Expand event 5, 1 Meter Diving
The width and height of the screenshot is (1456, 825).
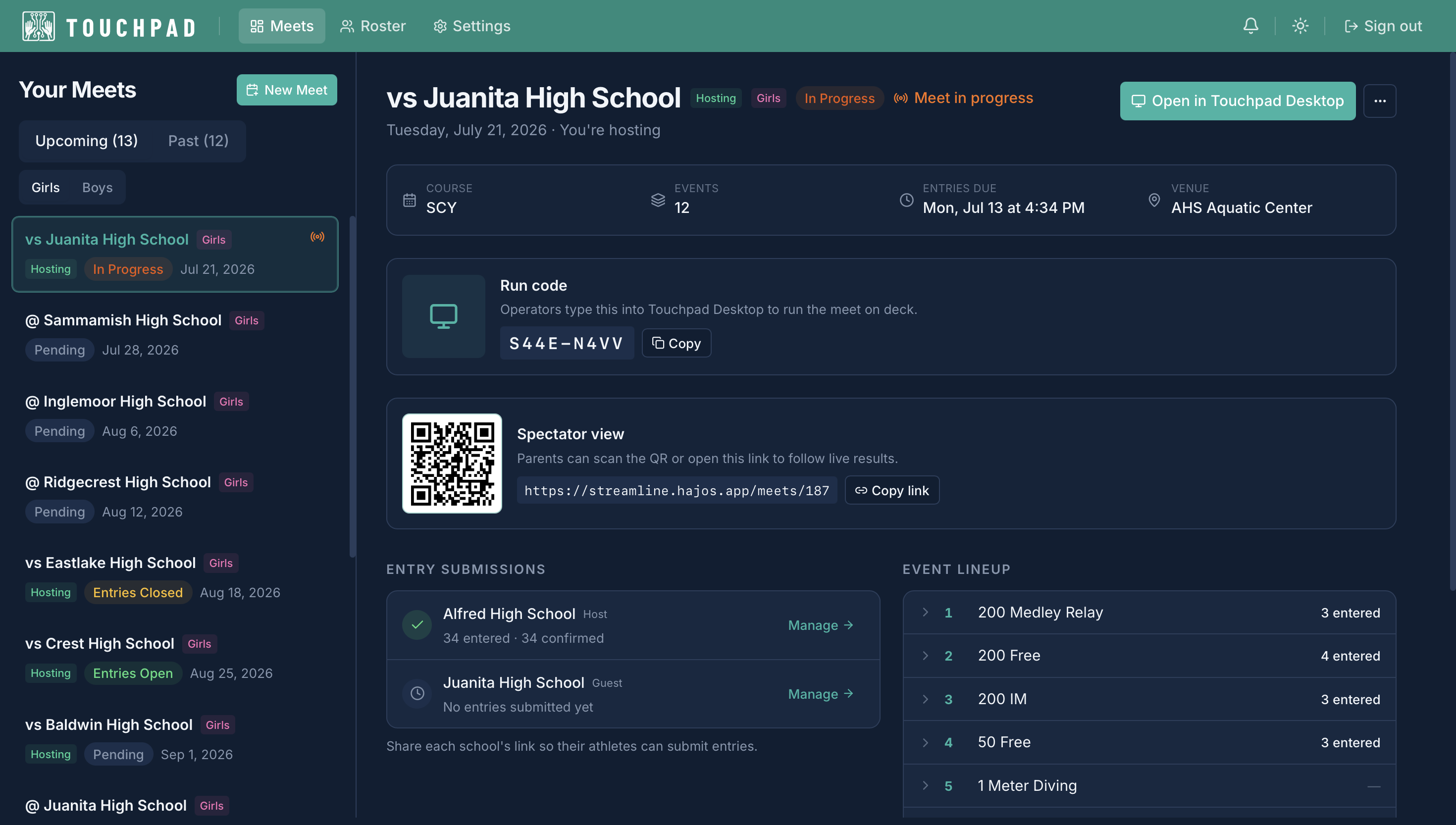tap(1149, 786)
